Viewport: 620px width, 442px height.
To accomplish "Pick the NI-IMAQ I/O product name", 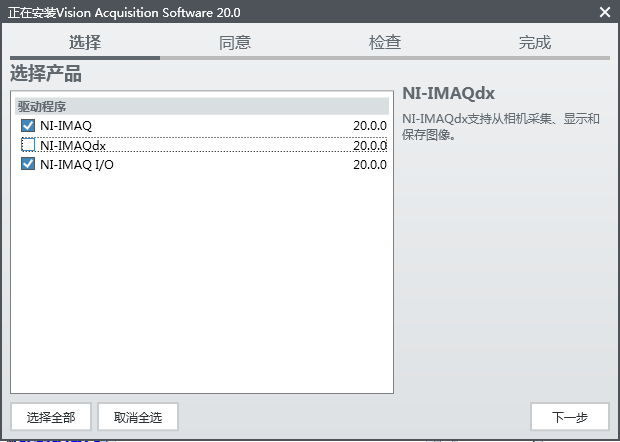I will pyautogui.click(x=77, y=164).
